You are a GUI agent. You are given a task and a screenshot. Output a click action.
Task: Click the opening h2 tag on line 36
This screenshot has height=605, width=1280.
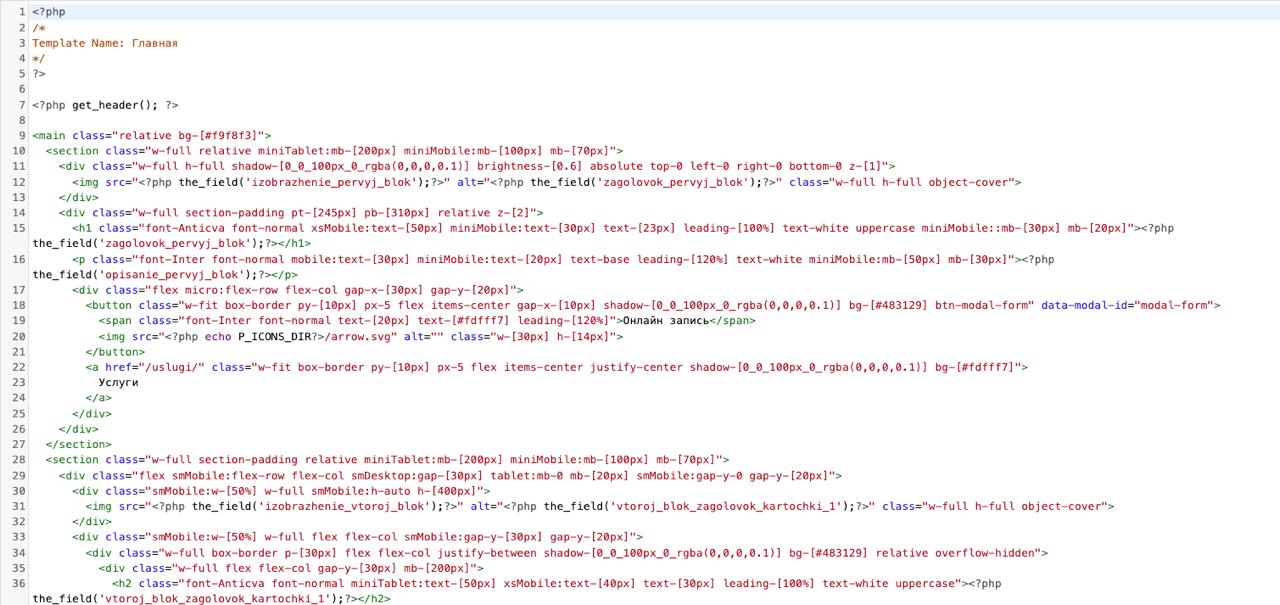coord(122,583)
